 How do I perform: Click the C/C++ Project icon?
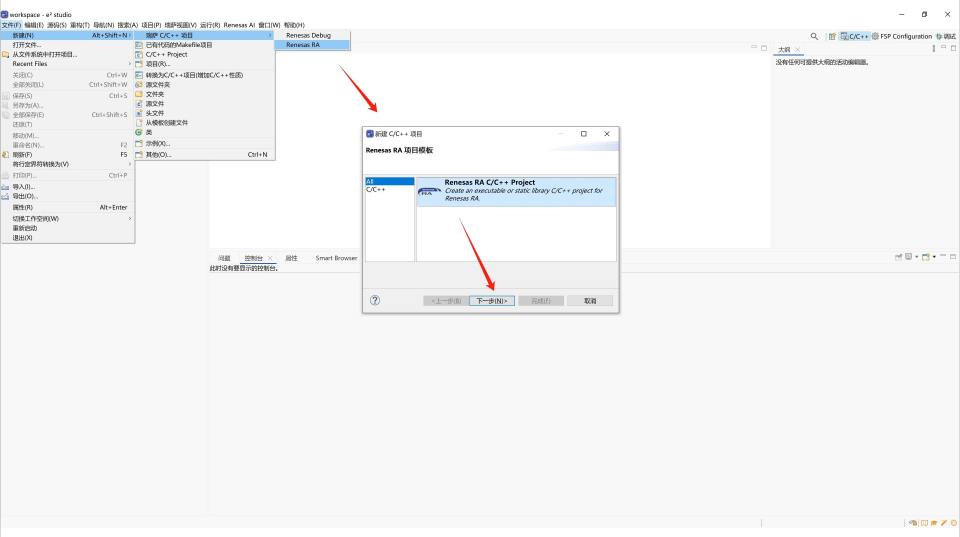coord(139,54)
